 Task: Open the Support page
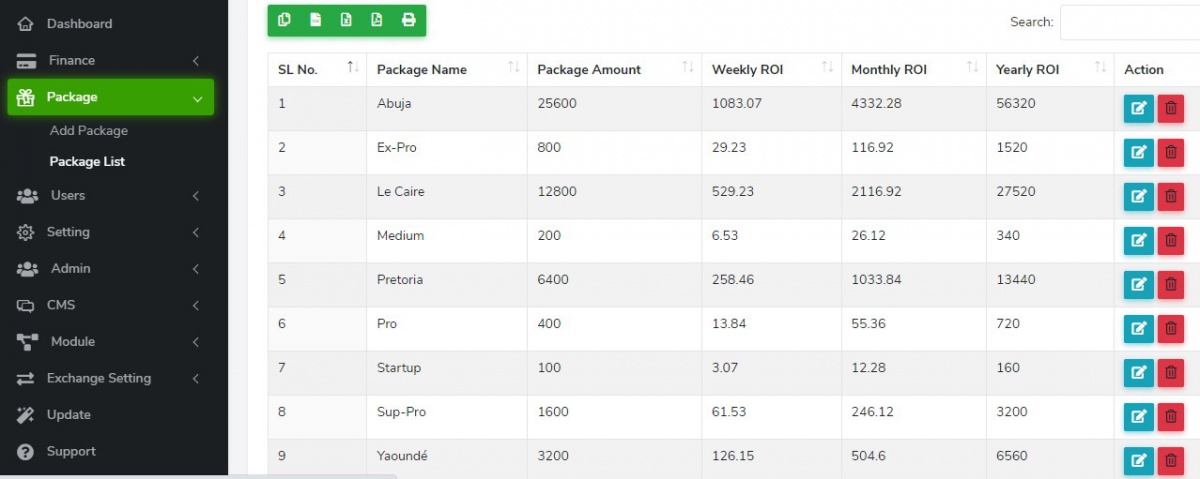[71, 451]
